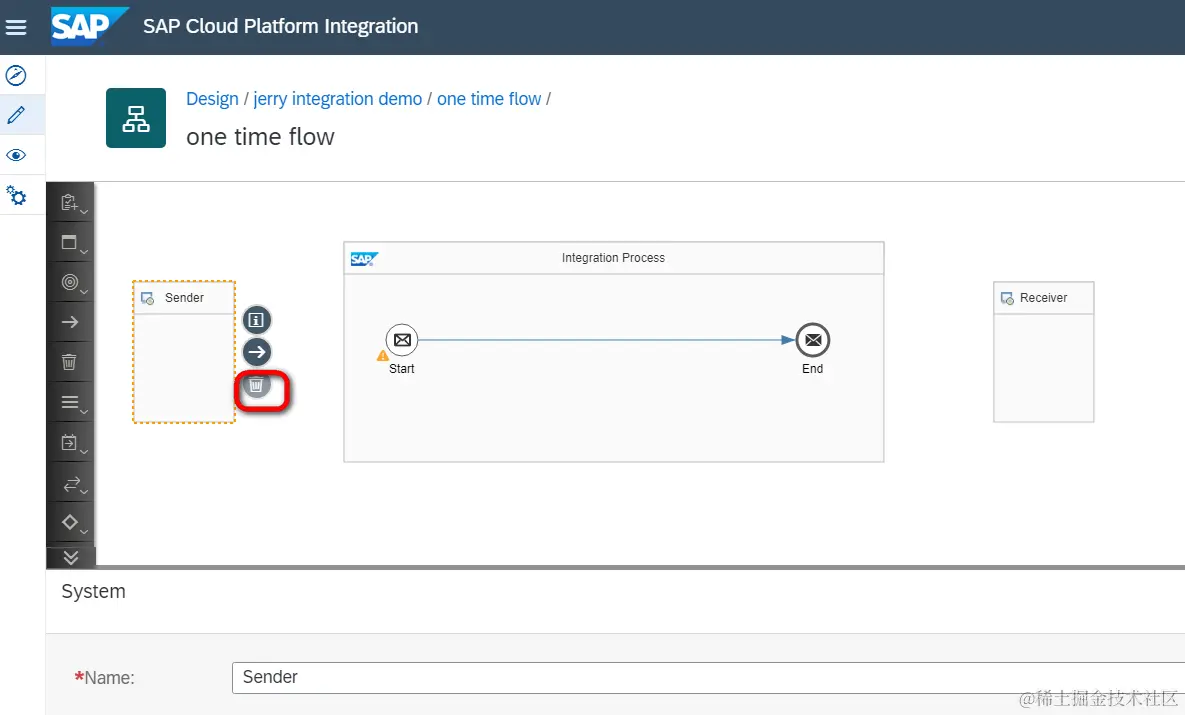Viewport: 1185px width, 715px height.
Task: Click the Start event label
Action: [x=402, y=369]
